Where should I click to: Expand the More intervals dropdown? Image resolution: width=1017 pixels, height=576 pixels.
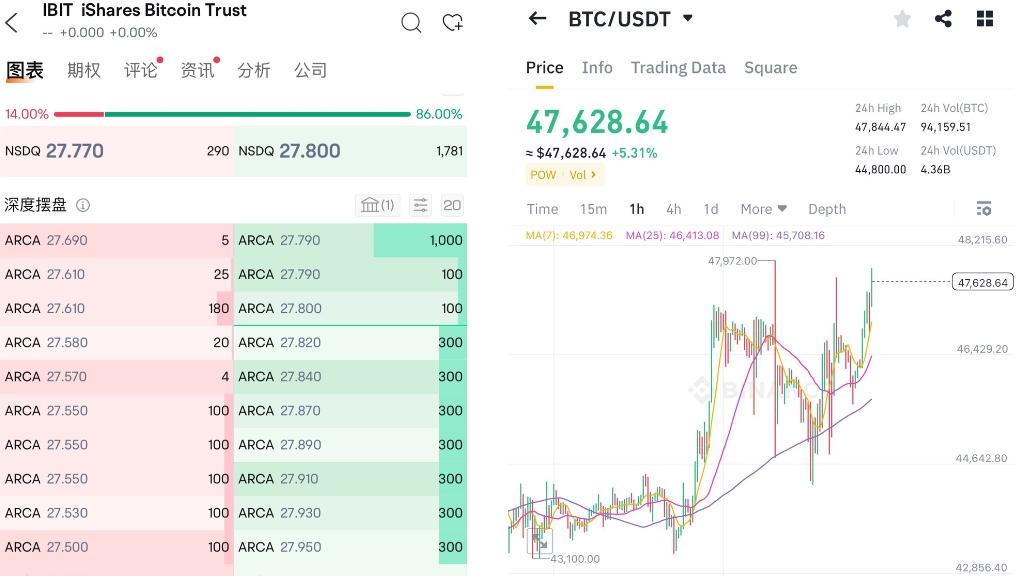coord(764,209)
